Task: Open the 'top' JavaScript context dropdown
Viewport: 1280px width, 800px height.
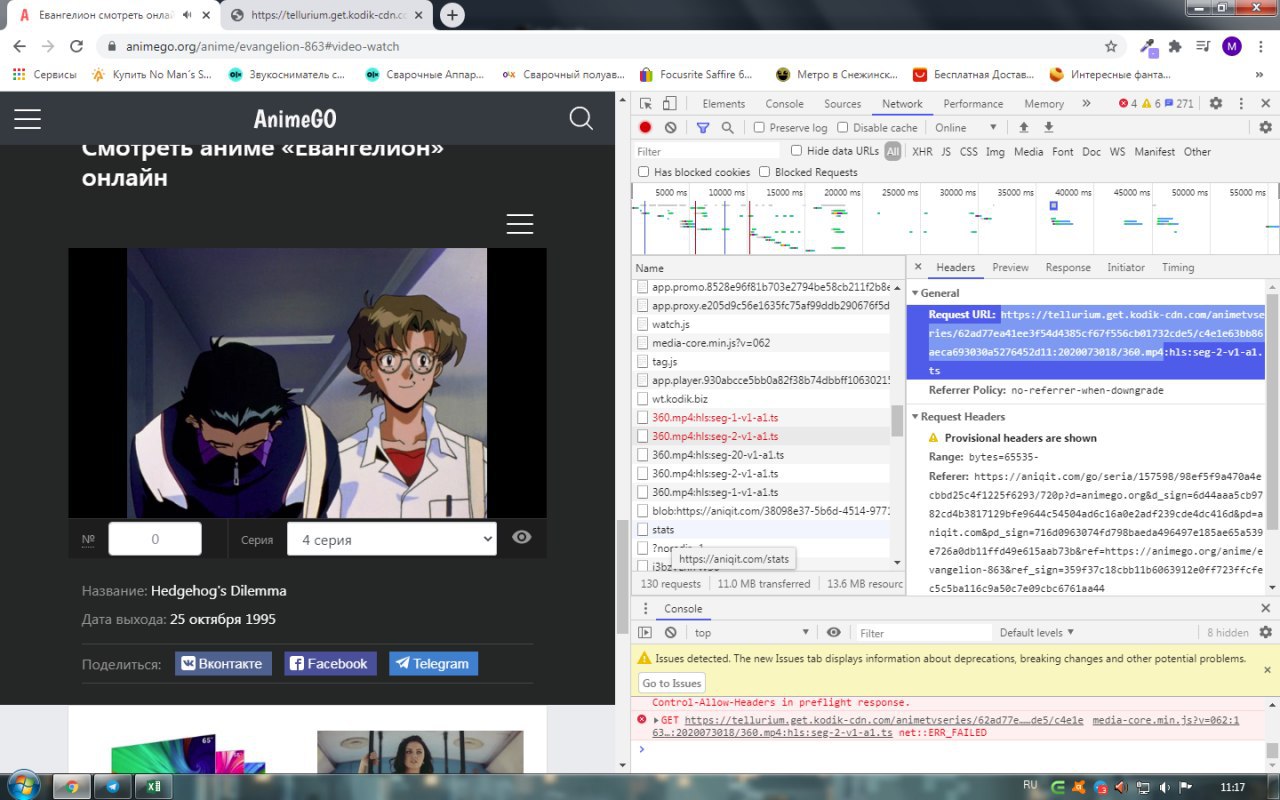Action: tap(751, 633)
